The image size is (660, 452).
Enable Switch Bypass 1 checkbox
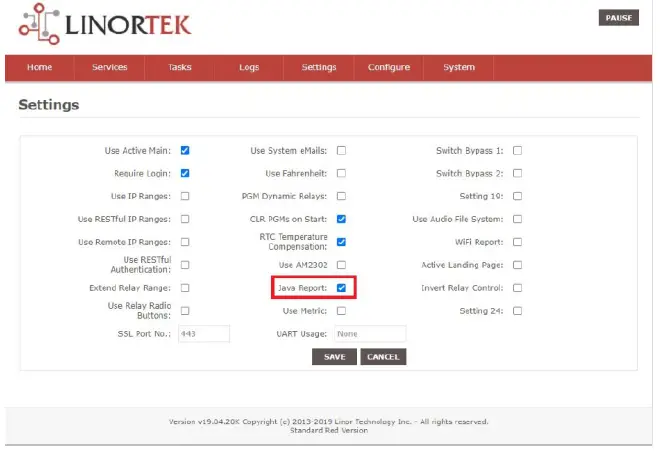pos(517,150)
